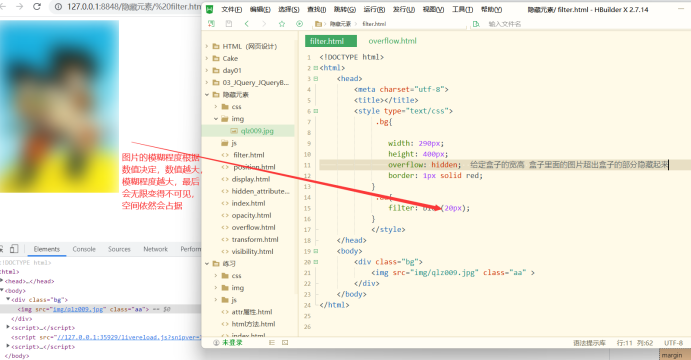Click the browser reload icon
691x360 pixels.
(x=37, y=7)
